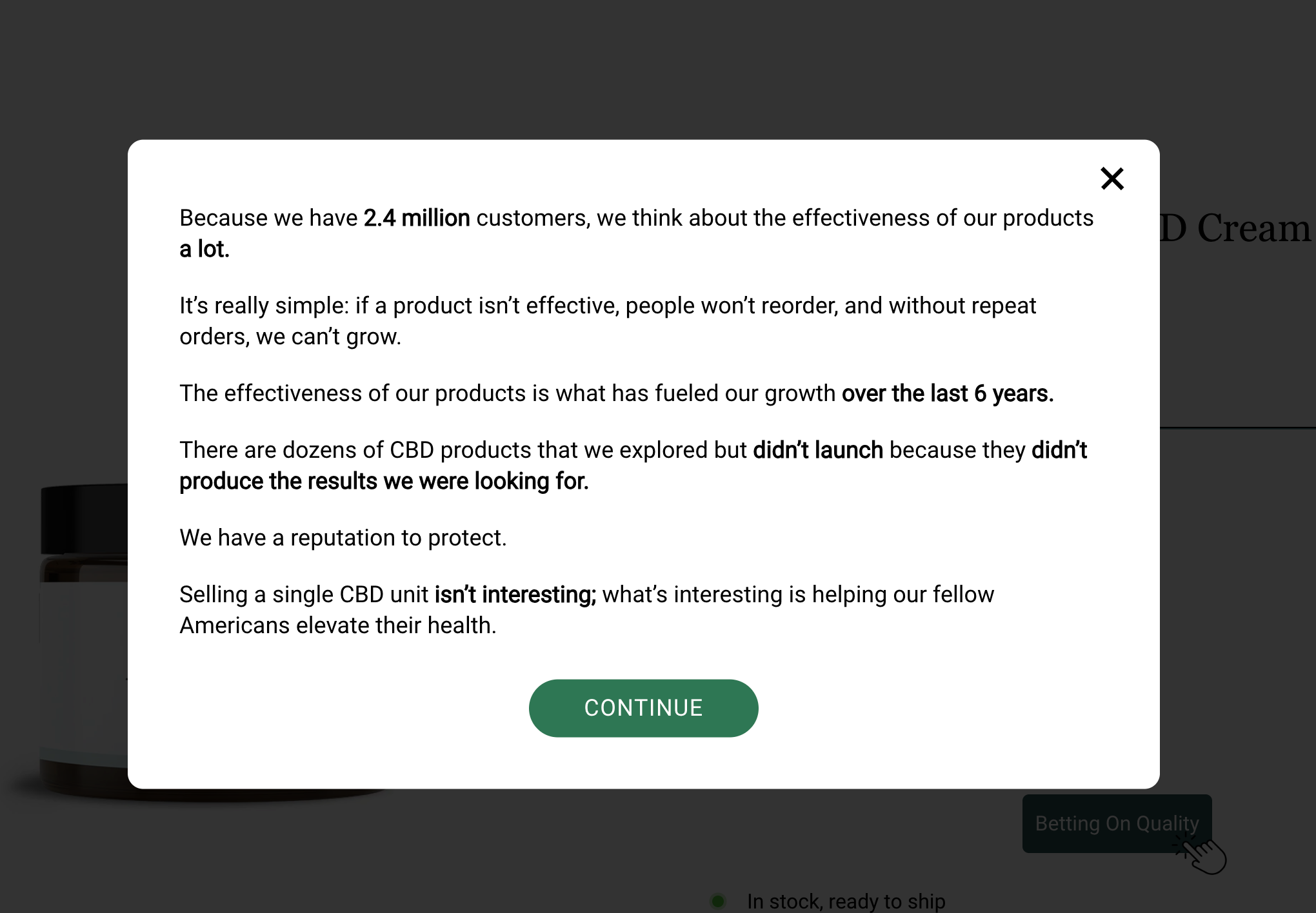This screenshot has height=913, width=1316.
Task: Click the "In stock, ready to ship" text
Action: 845,901
